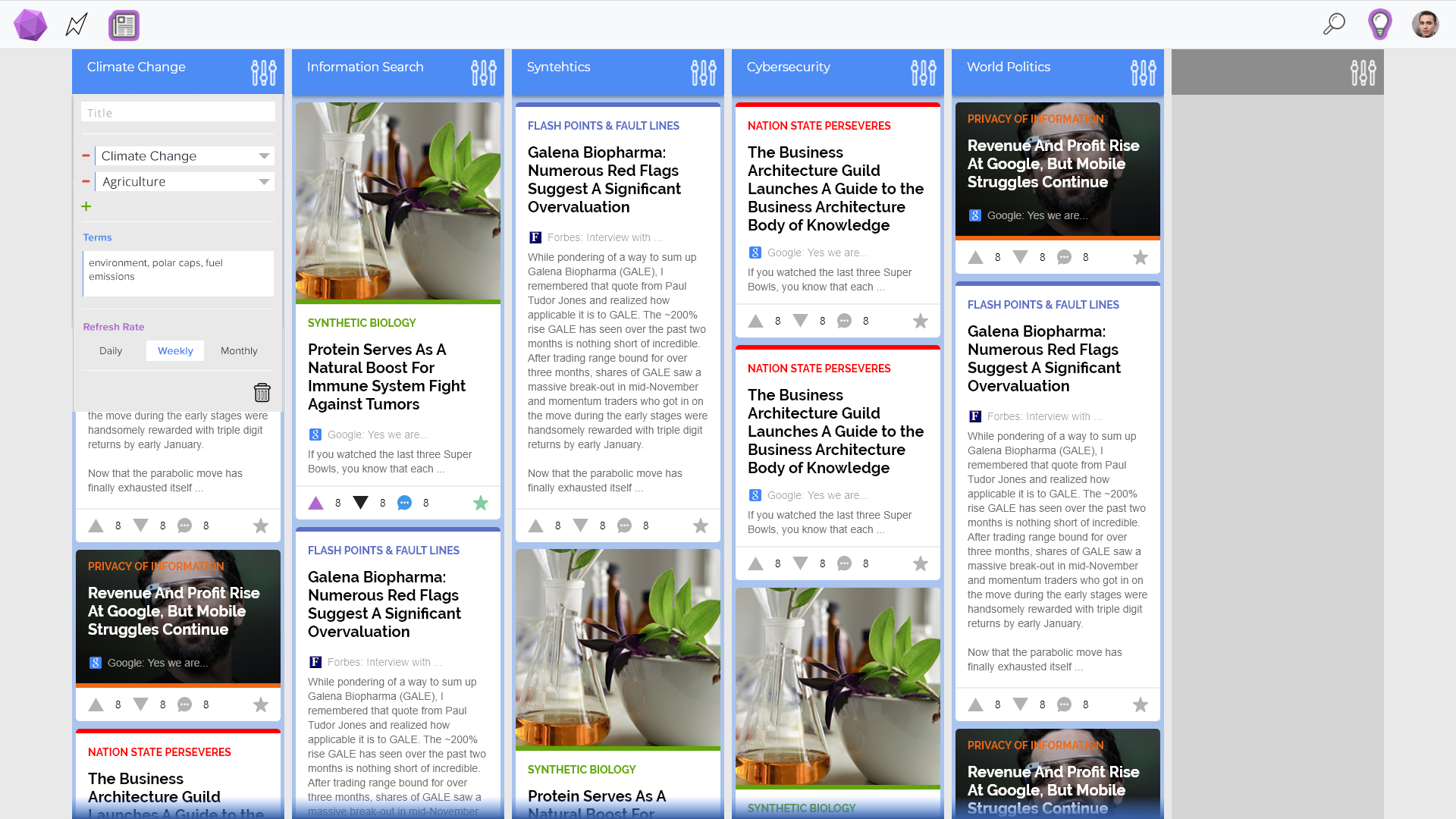Image resolution: width=1456 pixels, height=819 pixels.
Task: Select Monthly refresh rate radio button
Action: [240, 350]
